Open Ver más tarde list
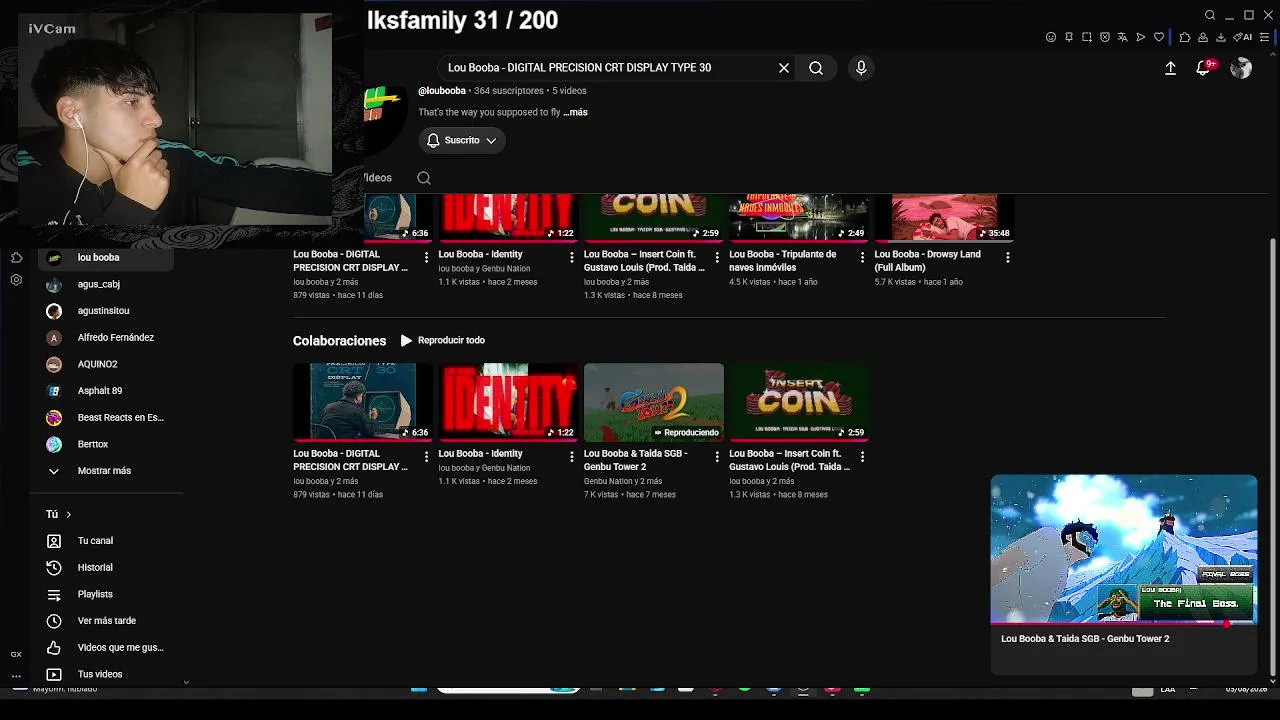The image size is (1280, 720). (106, 621)
